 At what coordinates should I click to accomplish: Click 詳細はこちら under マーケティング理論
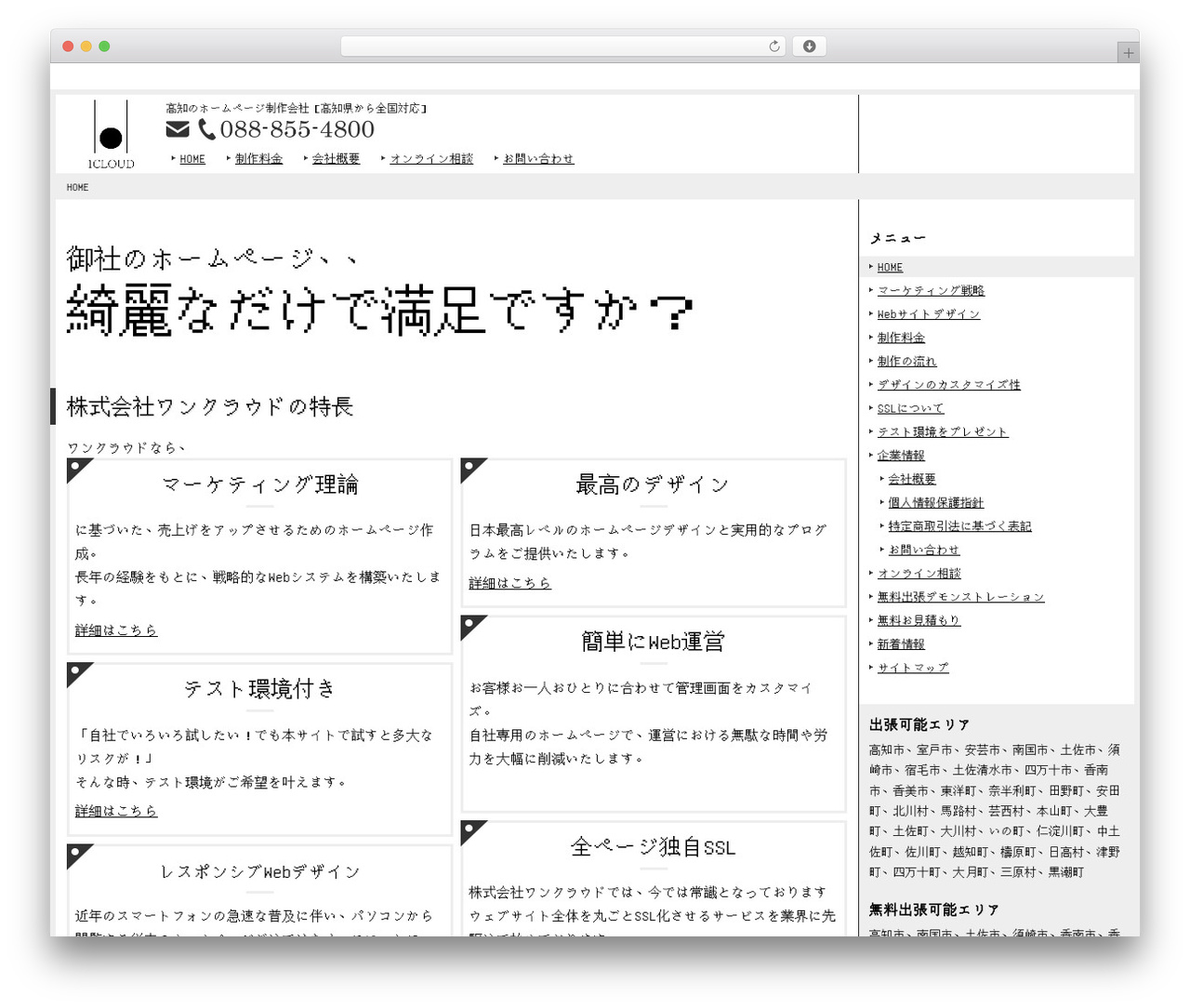click(x=116, y=630)
